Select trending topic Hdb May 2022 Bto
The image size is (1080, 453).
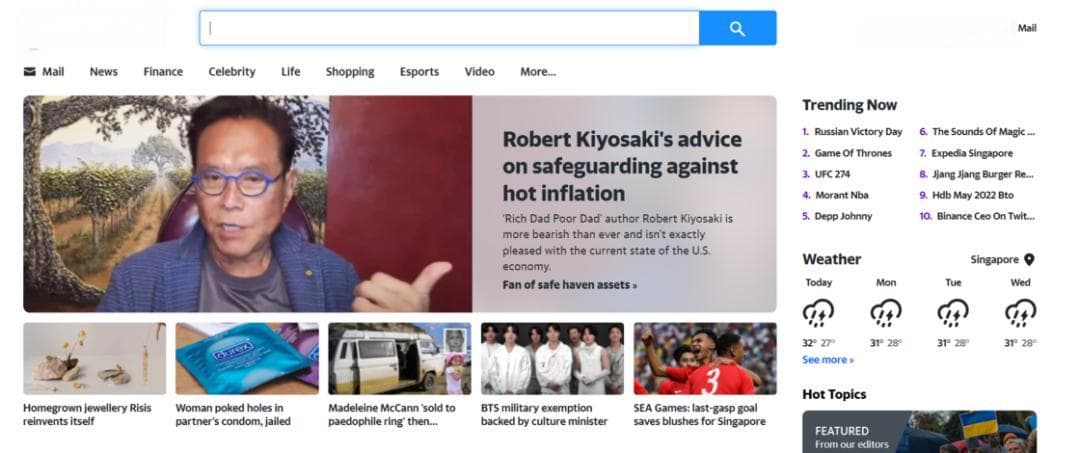[x=973, y=195]
